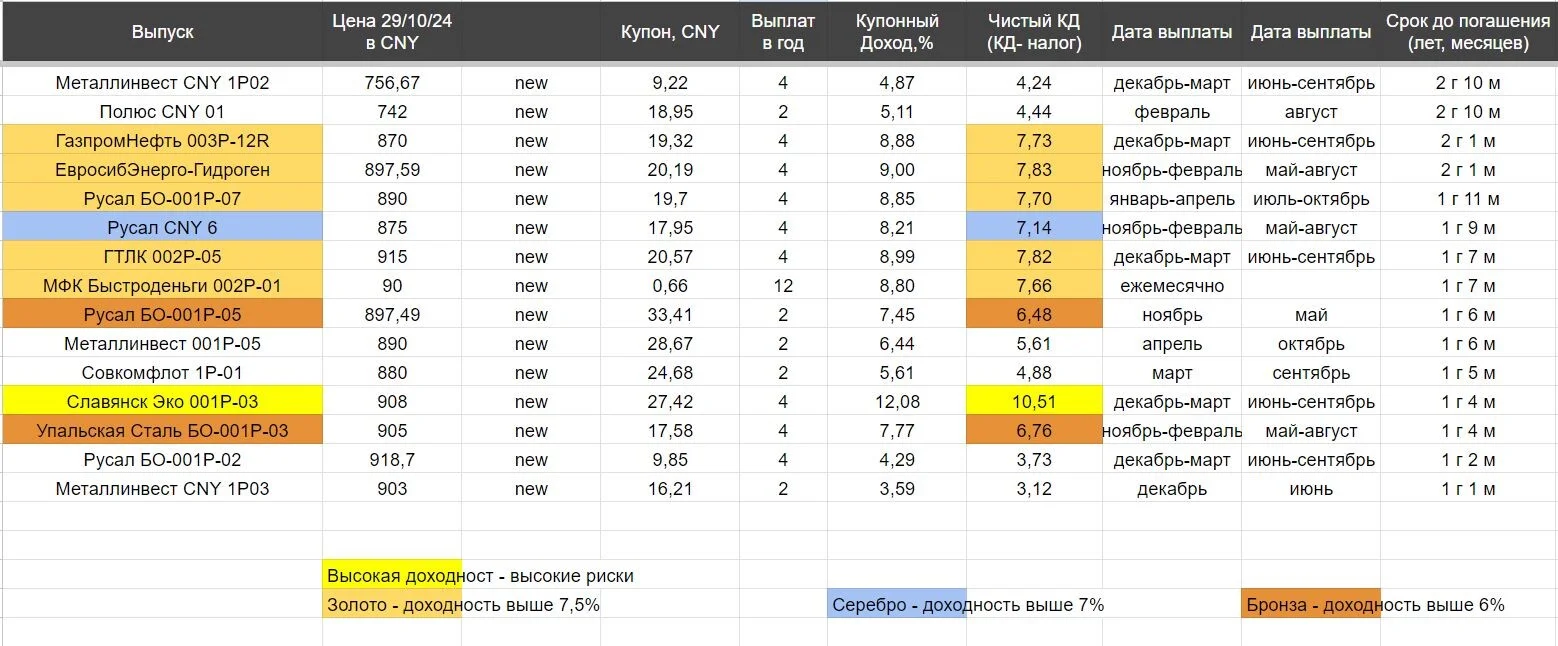Select the net yield '3,12' cell
Viewport: 1558px width, 646px height.
[1034, 489]
